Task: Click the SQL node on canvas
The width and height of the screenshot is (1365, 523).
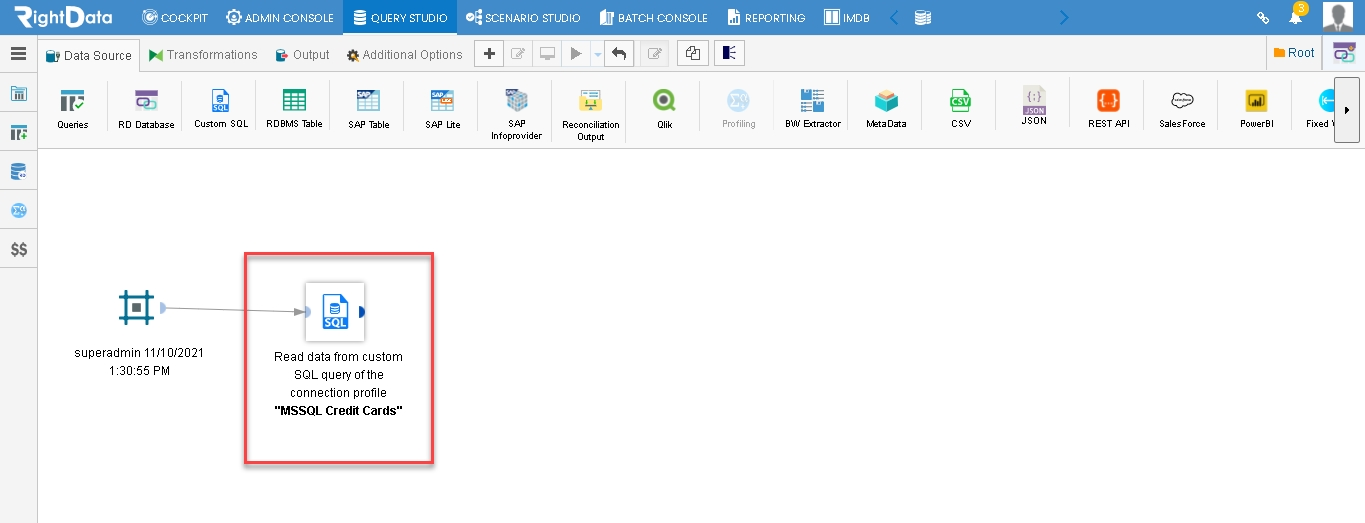Action: (335, 311)
